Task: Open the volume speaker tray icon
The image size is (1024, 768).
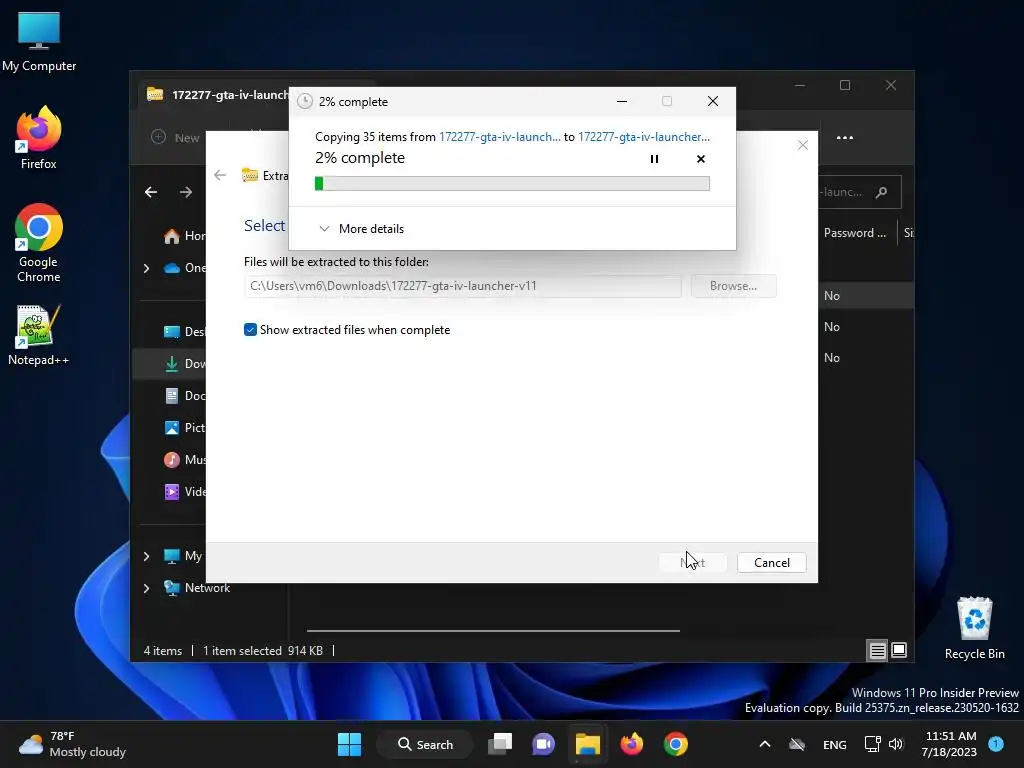Action: click(x=896, y=744)
